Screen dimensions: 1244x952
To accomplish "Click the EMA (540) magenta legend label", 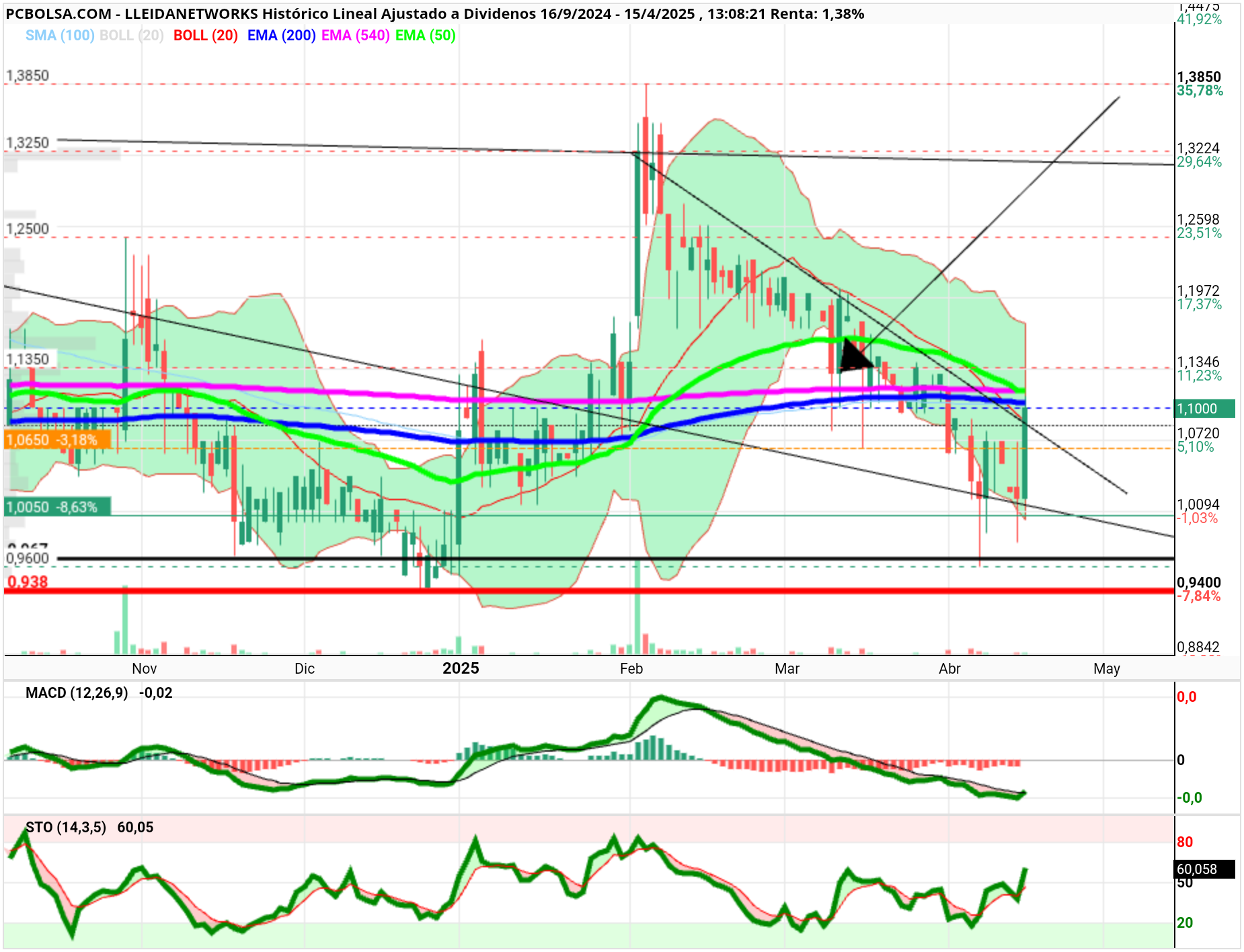I will click(356, 36).
